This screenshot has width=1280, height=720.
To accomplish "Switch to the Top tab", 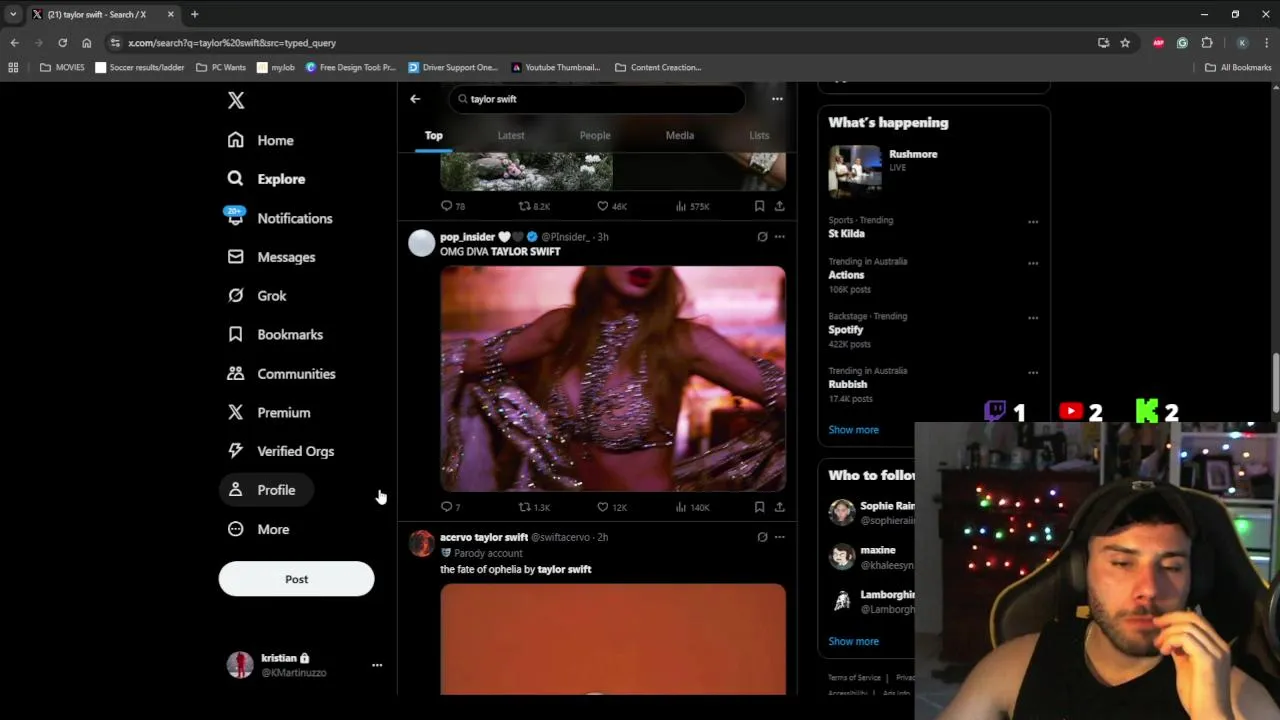I will click(x=433, y=135).
